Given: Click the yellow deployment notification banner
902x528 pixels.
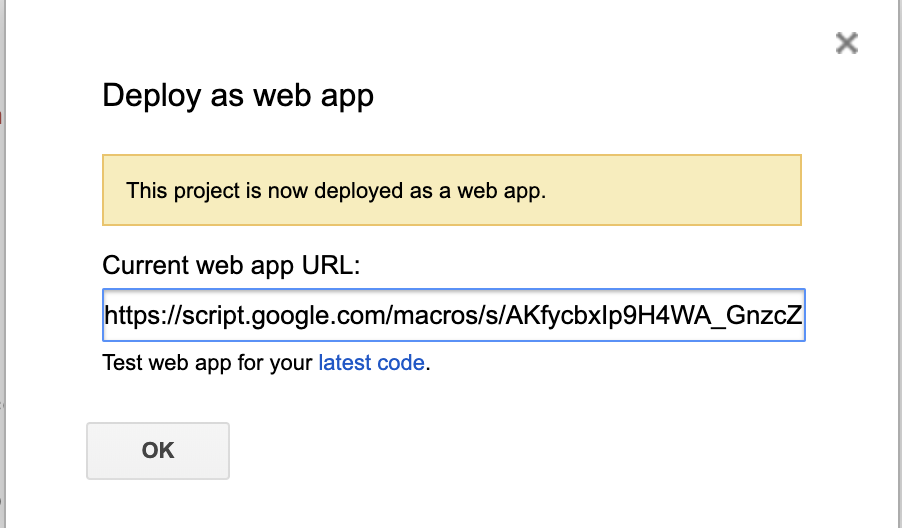Looking at the screenshot, I should coord(452,190).
